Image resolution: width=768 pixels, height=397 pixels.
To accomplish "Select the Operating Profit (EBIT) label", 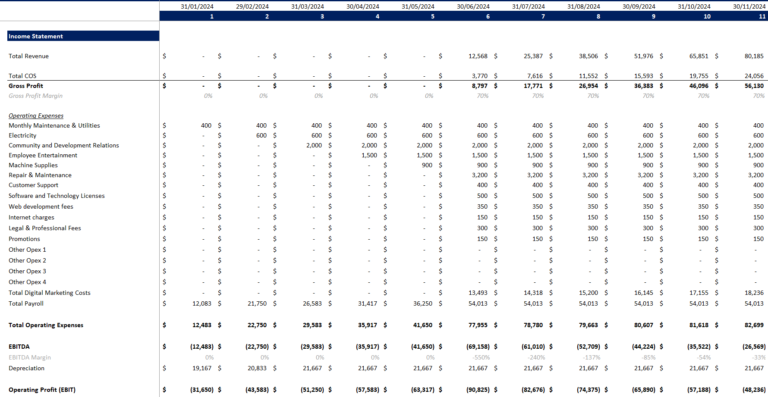I will click(x=42, y=390).
